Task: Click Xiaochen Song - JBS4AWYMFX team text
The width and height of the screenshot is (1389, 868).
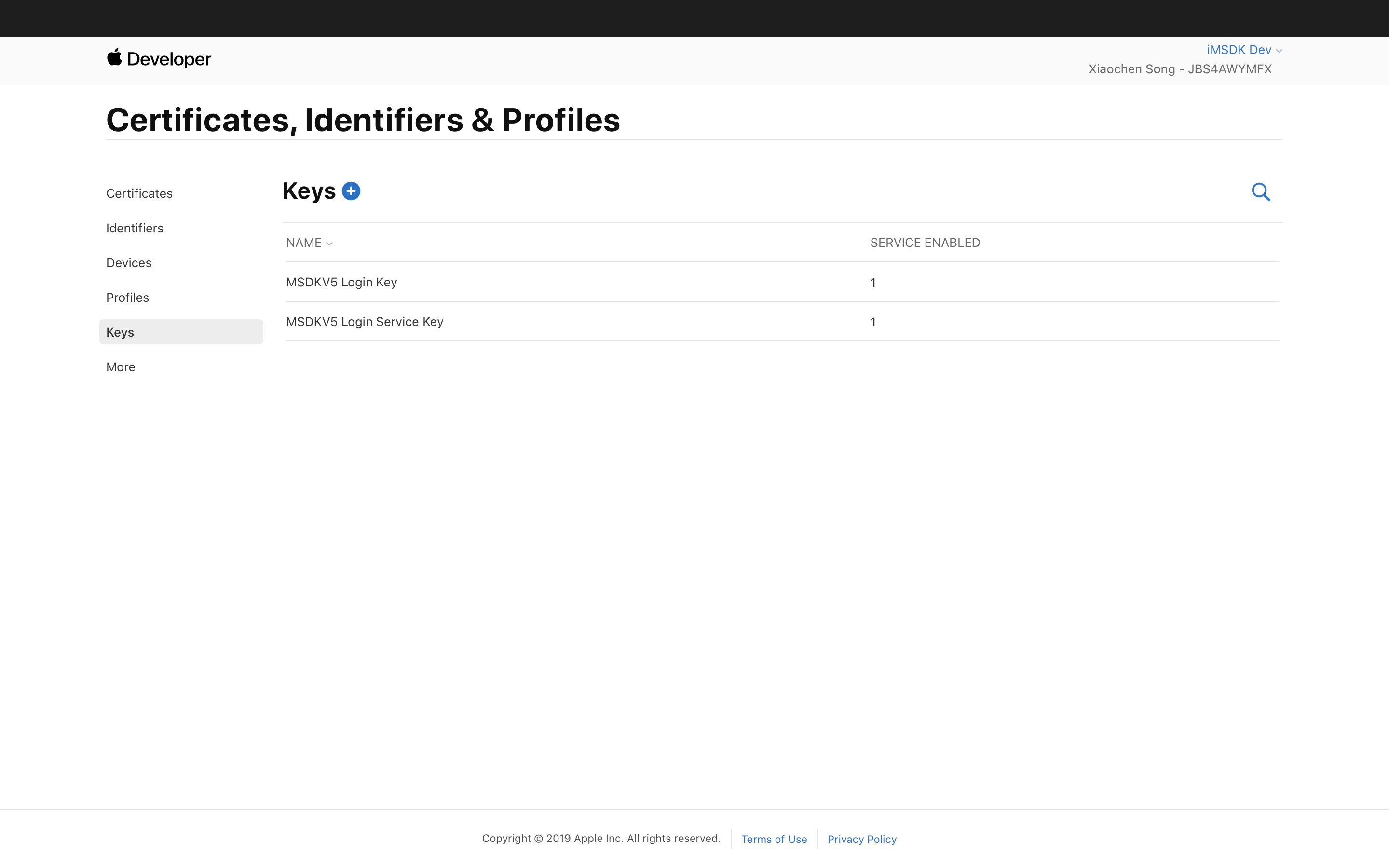Action: click(1180, 69)
